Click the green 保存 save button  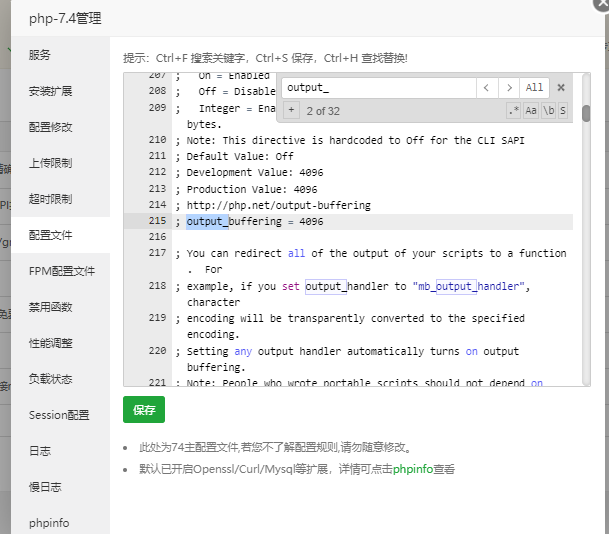point(144,410)
